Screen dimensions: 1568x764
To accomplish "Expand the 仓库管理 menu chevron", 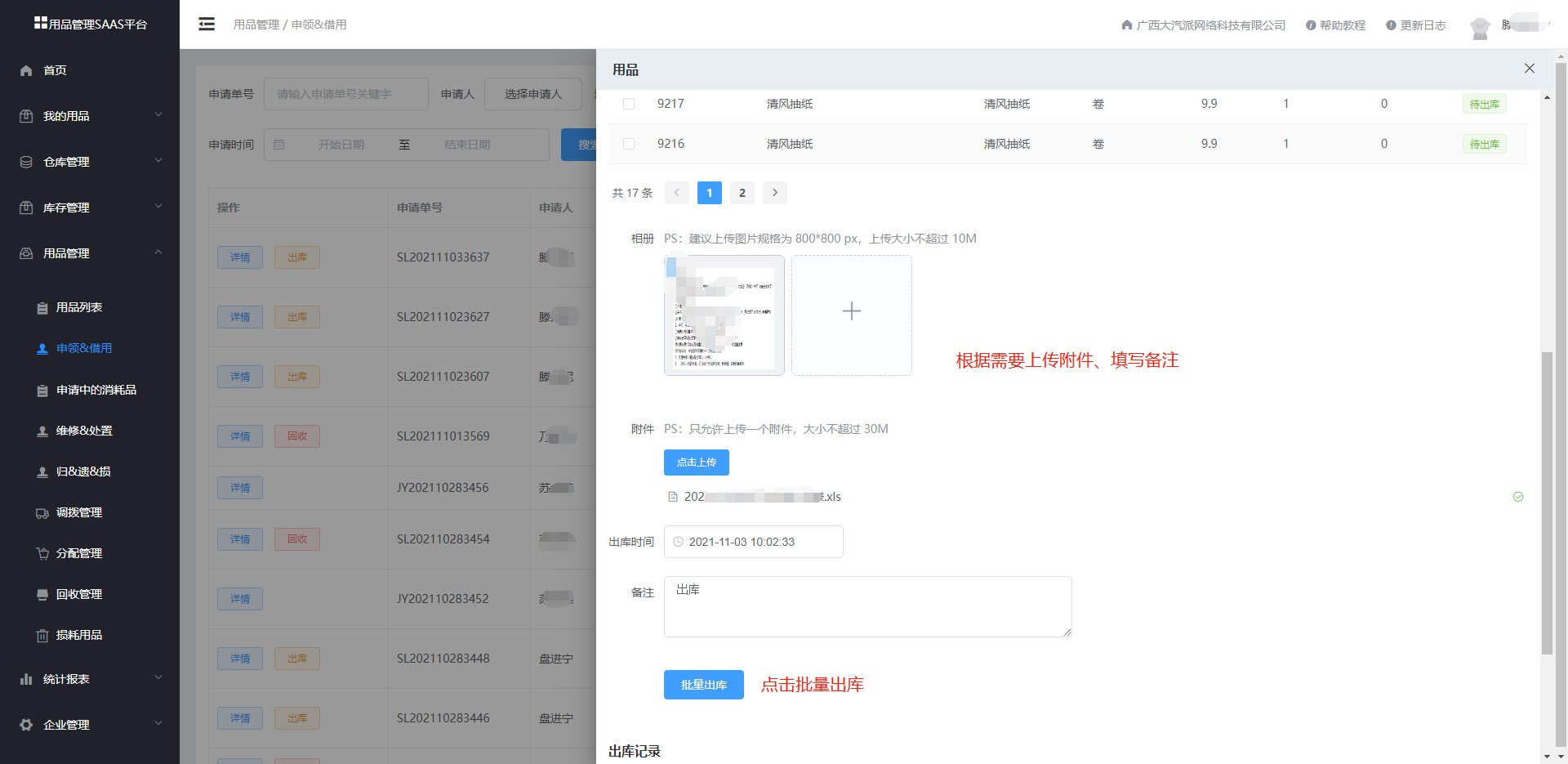I will click(158, 161).
